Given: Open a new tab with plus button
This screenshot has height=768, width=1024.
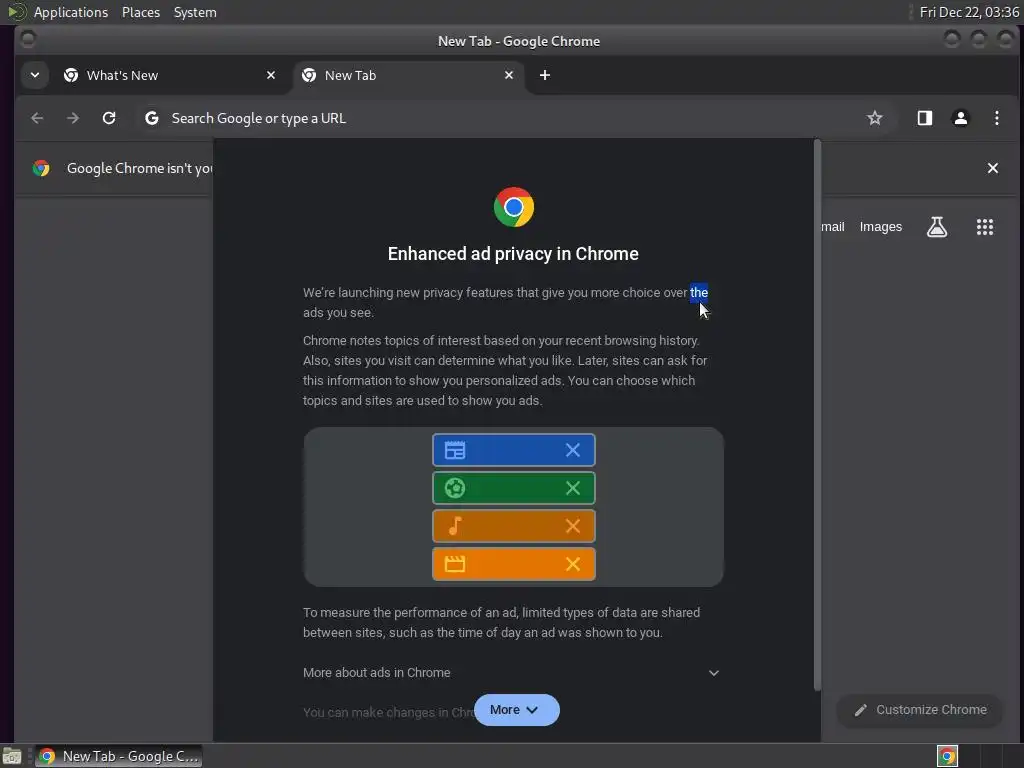Looking at the screenshot, I should (x=545, y=75).
